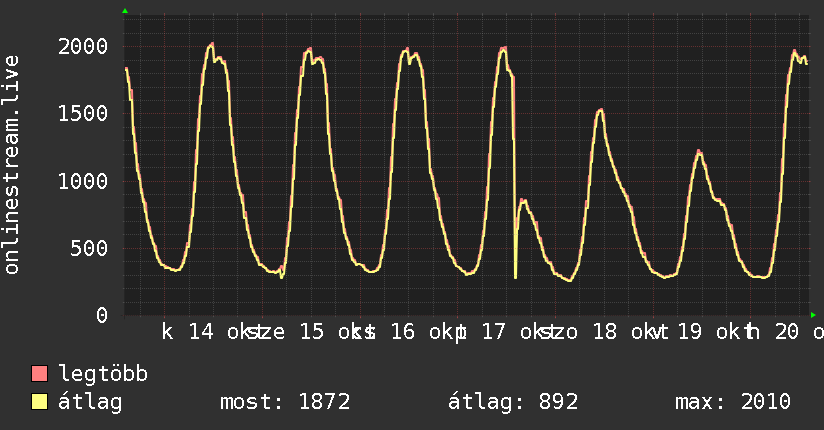824x430 pixels.
Task: Click the green arrow at x-axis end
Action: pyautogui.click(x=813, y=315)
